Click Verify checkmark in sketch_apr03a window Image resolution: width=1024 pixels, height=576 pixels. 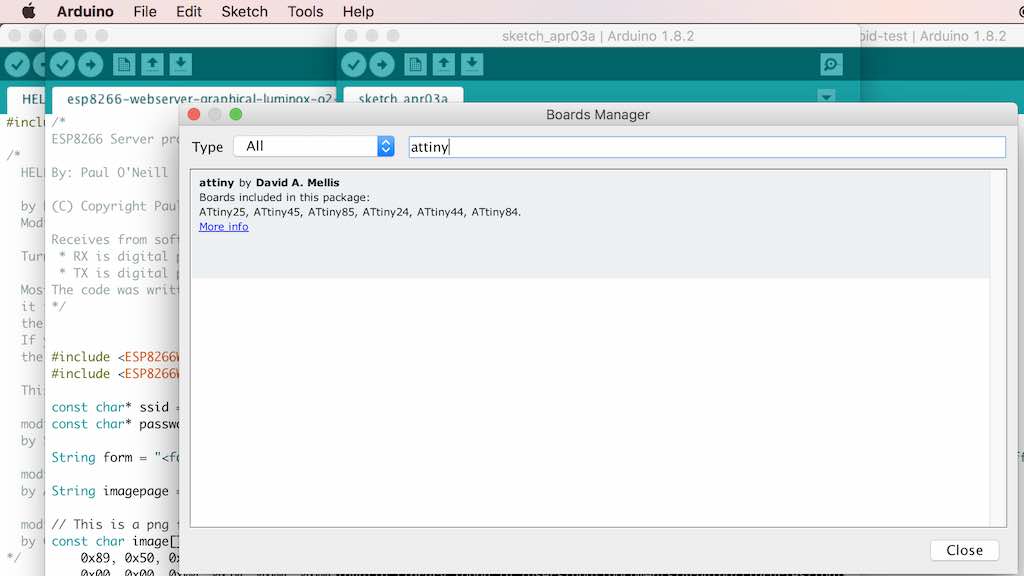[354, 64]
